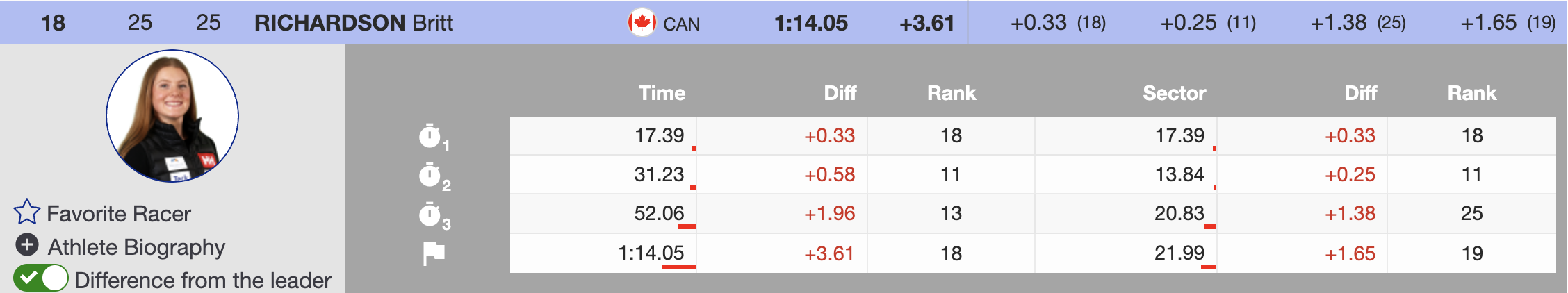Select the total time 1:14.05 in header

[810, 23]
